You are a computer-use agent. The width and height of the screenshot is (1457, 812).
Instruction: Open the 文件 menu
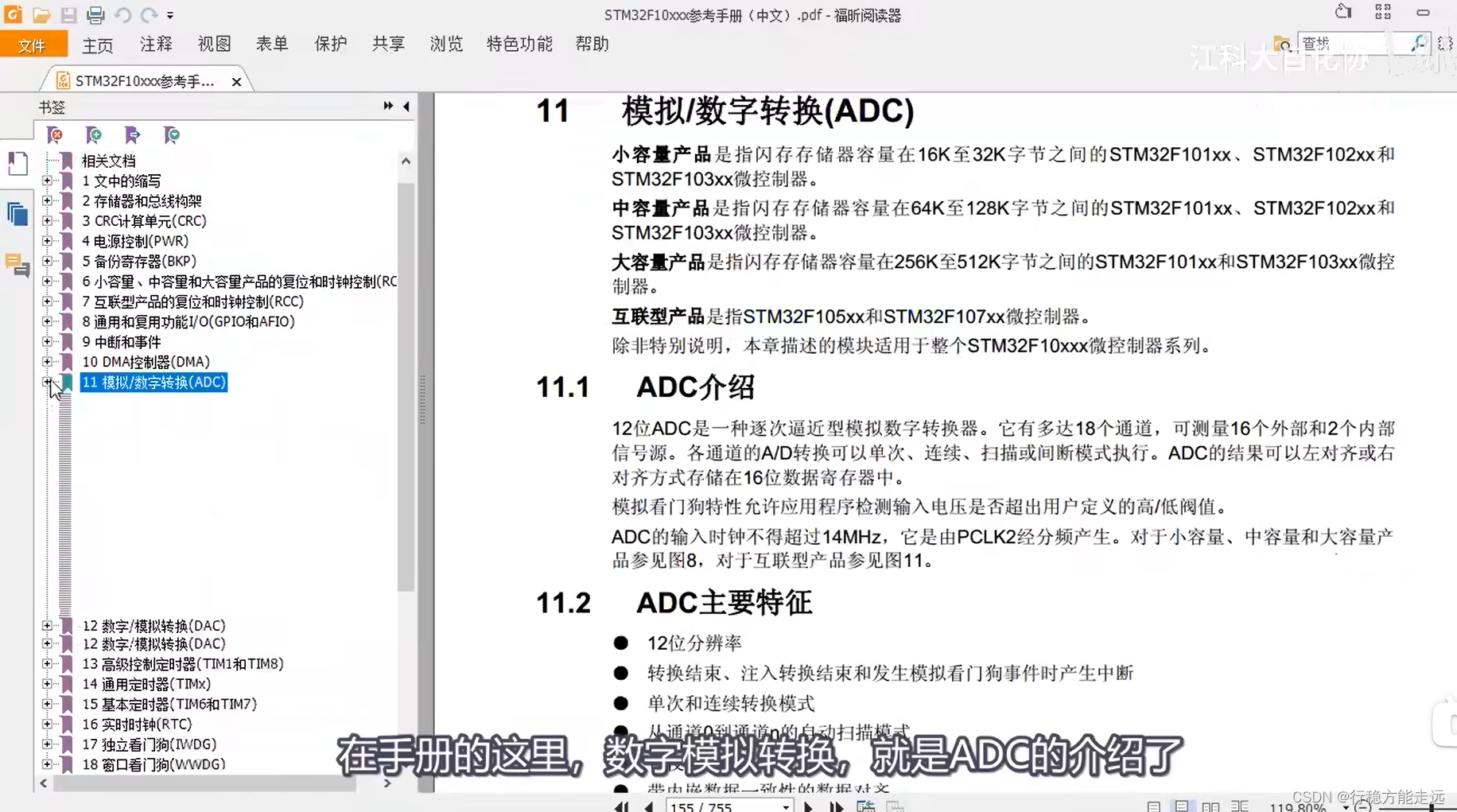(32, 45)
